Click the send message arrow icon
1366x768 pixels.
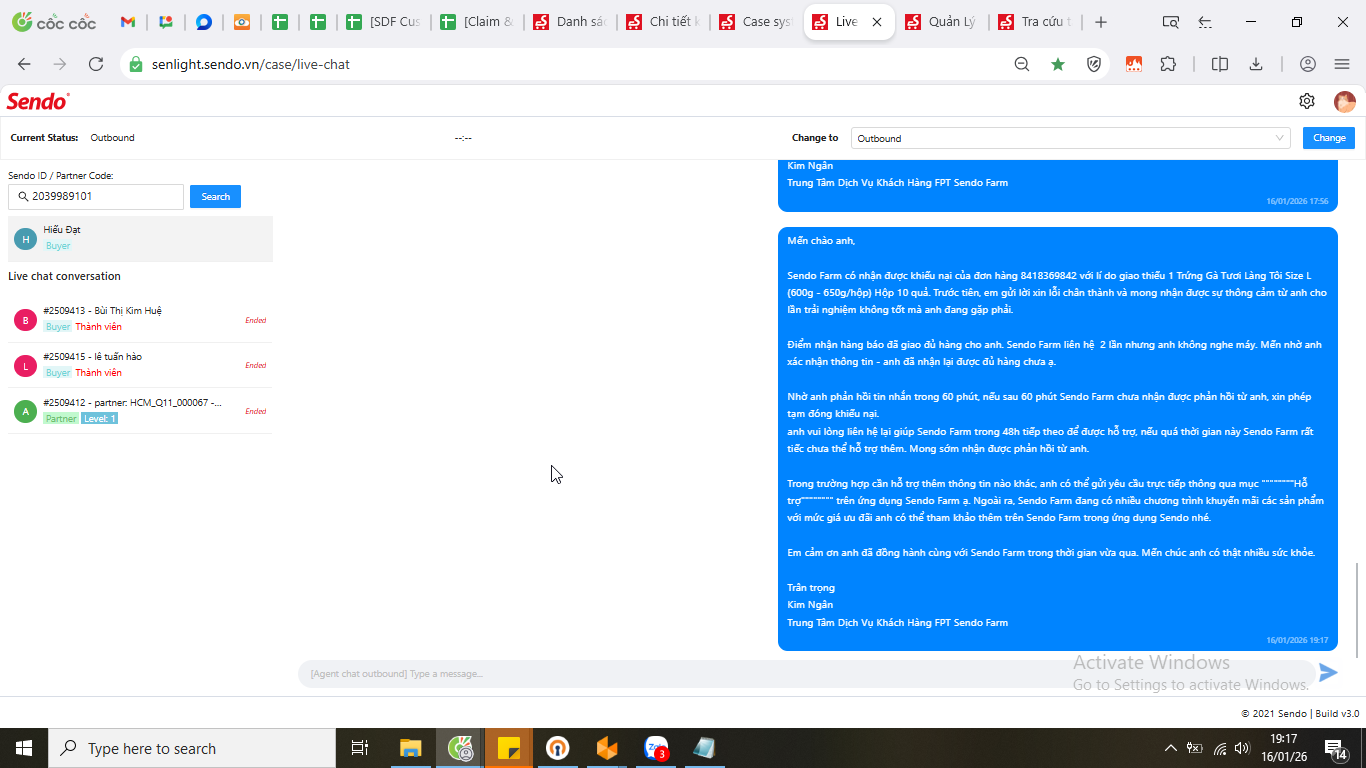[1328, 673]
